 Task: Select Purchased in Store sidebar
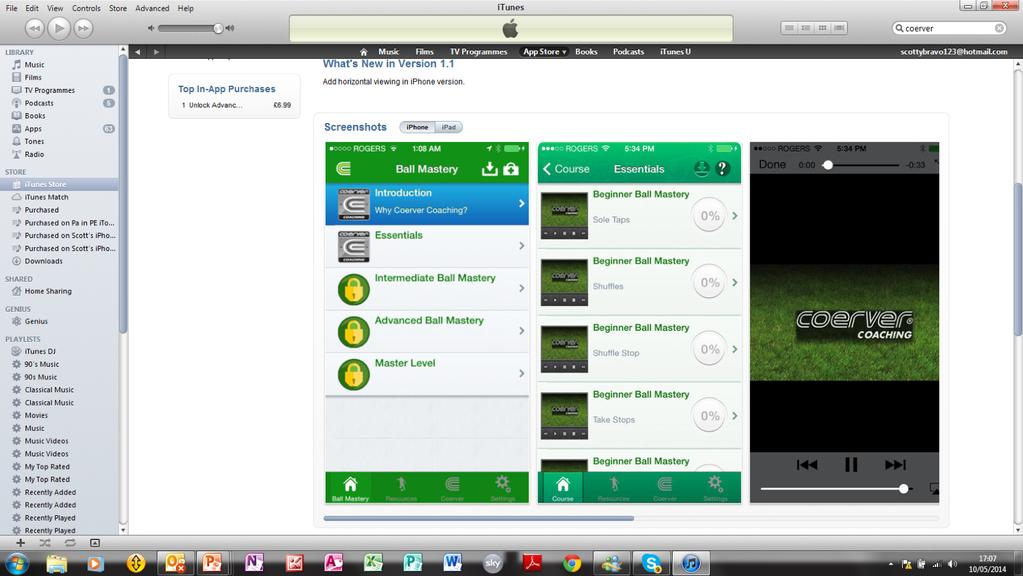tap(42, 210)
